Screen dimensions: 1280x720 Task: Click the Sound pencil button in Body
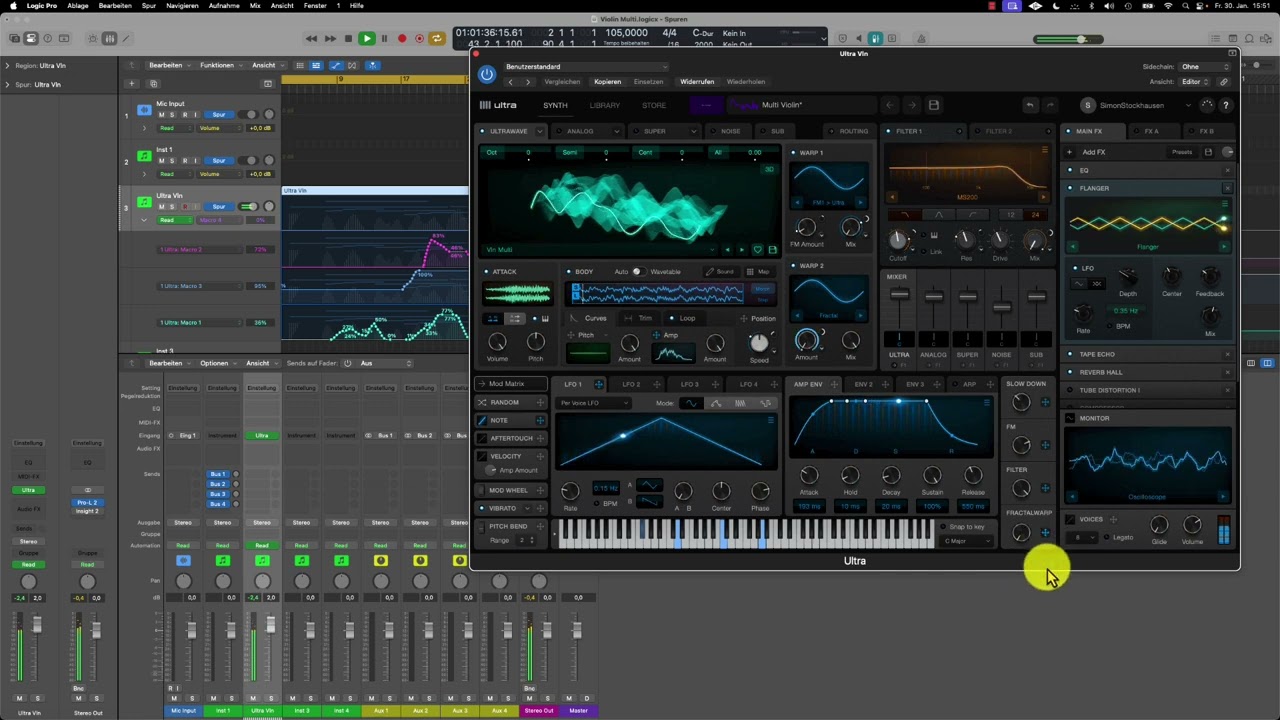pos(720,272)
